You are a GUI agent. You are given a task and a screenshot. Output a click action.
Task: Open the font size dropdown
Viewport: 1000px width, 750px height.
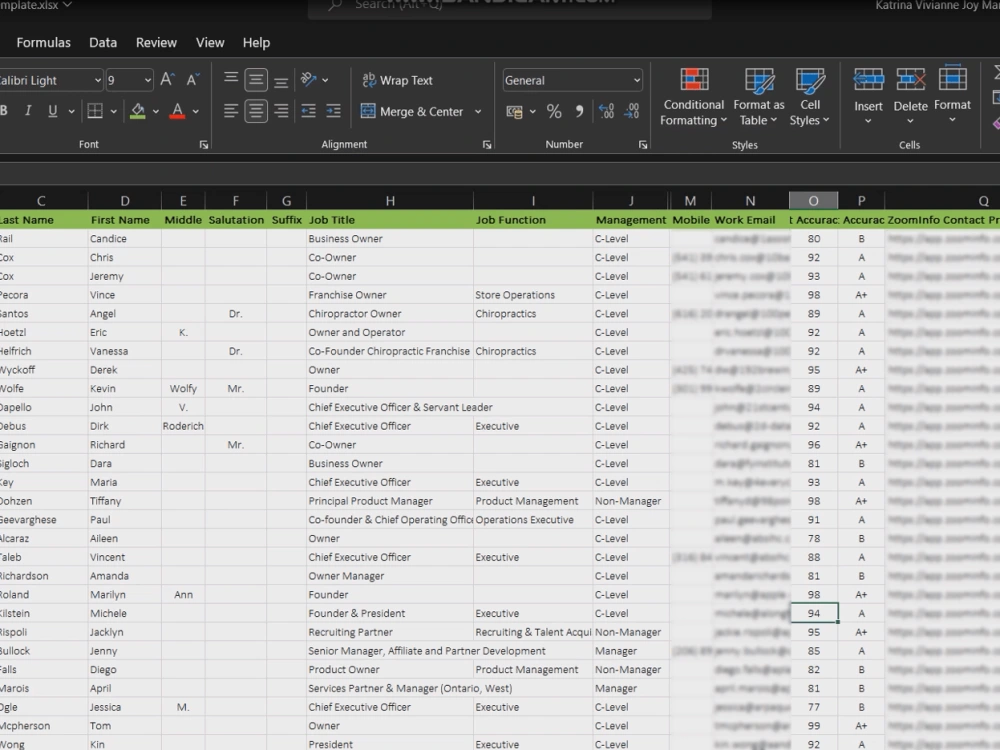click(148, 80)
